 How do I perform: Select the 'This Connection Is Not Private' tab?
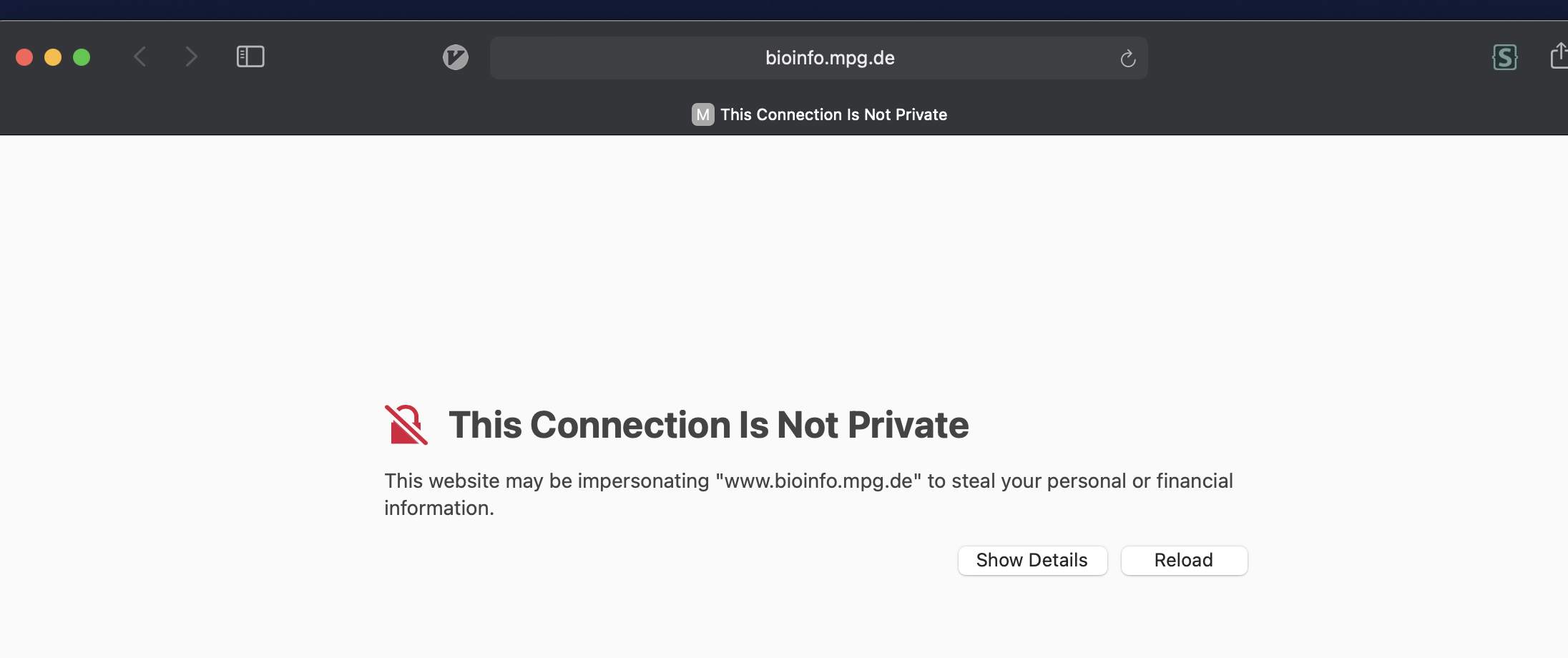pyautogui.click(x=833, y=114)
